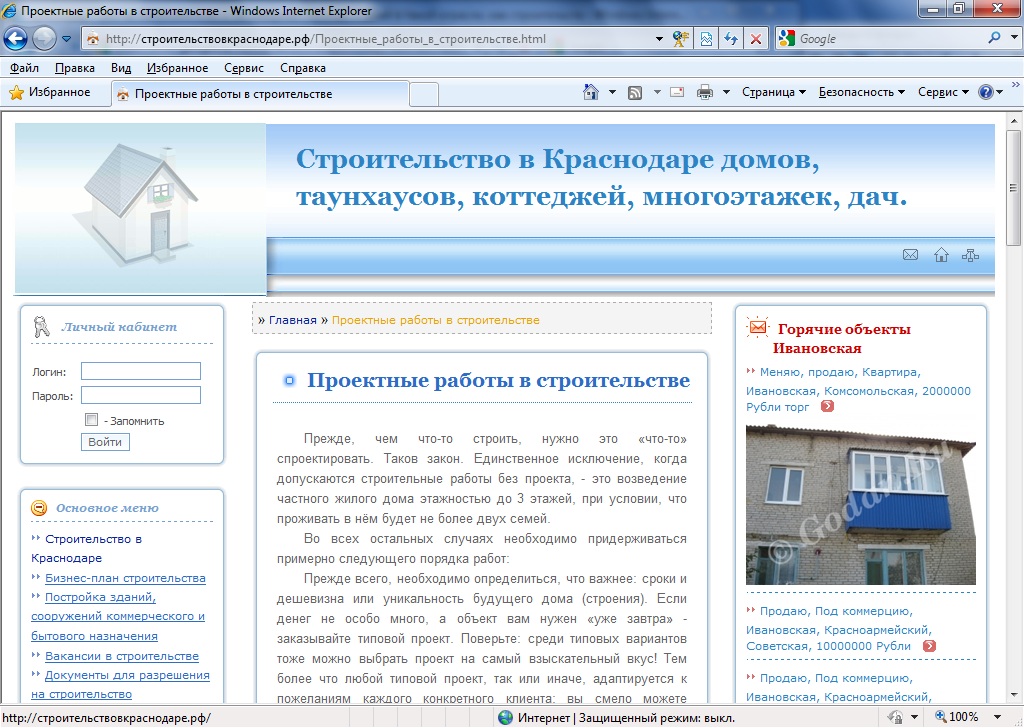This screenshot has width=1024, height=728.
Task: Click the vertical scrollbar thumb
Action: (1014, 188)
